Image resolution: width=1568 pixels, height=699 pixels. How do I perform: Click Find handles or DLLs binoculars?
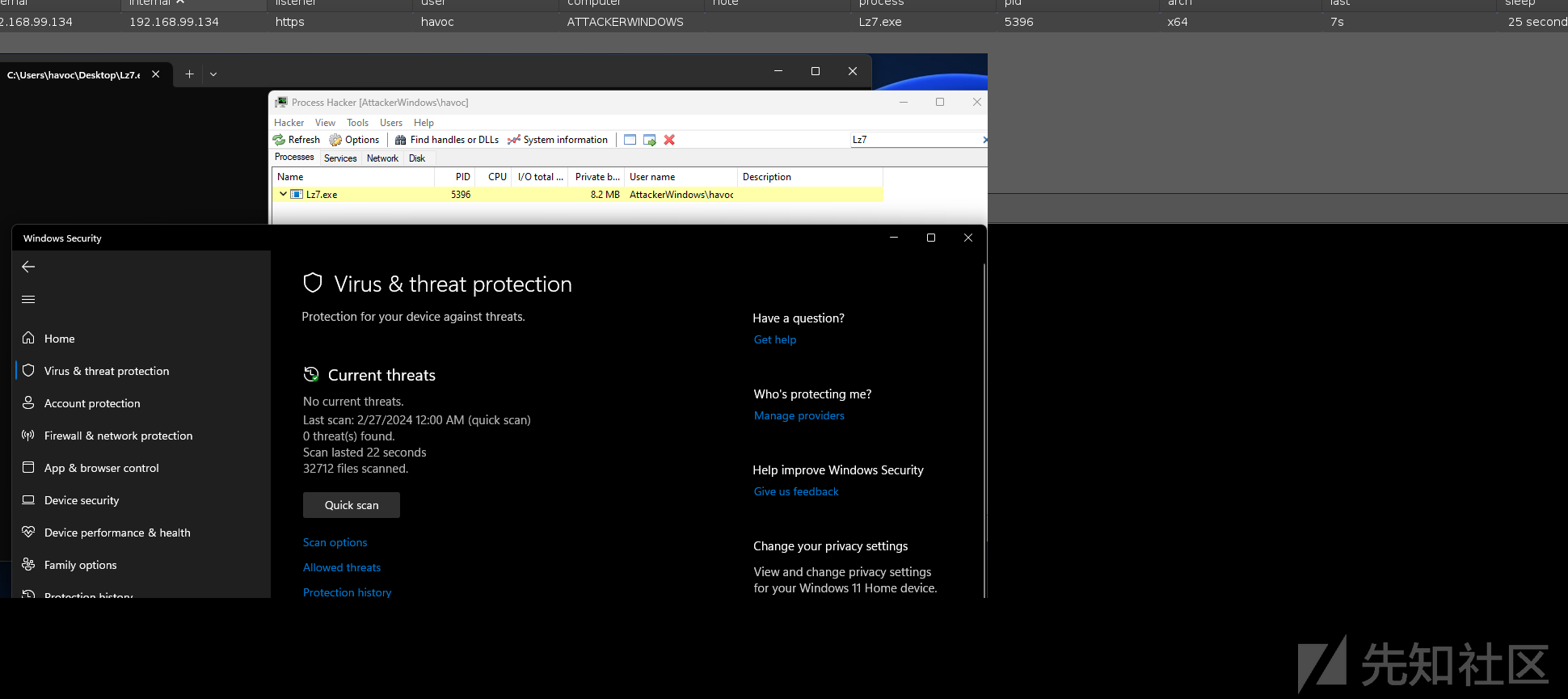pyautogui.click(x=400, y=140)
